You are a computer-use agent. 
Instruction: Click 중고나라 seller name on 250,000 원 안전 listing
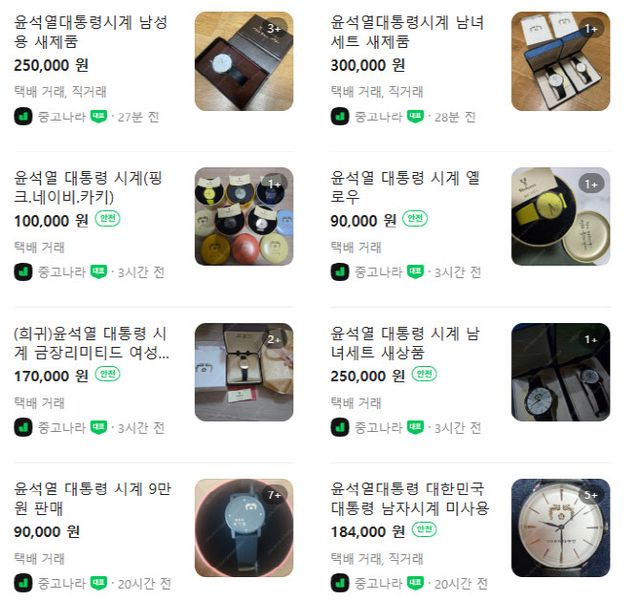pyautogui.click(x=378, y=428)
